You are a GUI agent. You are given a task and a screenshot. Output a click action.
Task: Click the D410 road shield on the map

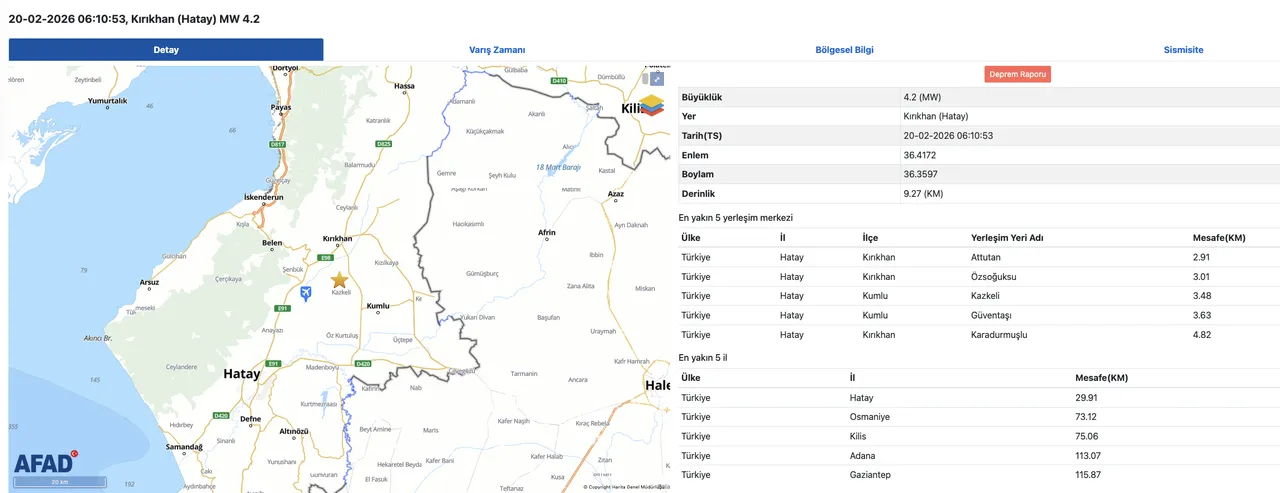559,80
